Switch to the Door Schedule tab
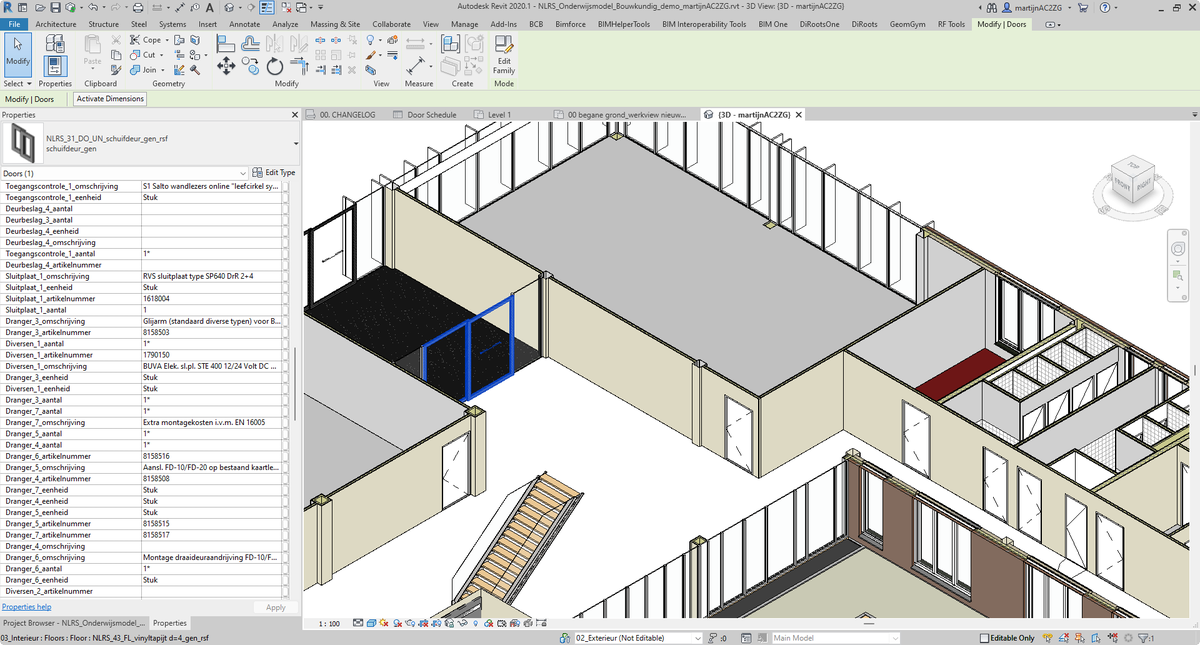This screenshot has width=1200, height=645. click(428, 114)
